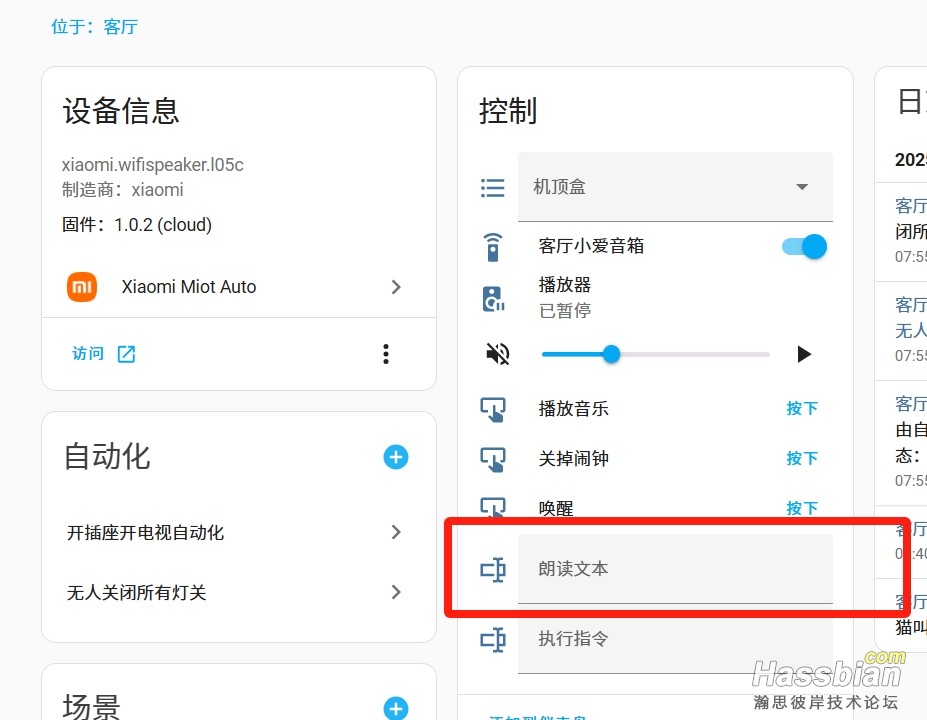This screenshot has width=927, height=720.
Task: Click the 播放音乐 label
Action: 573,408
